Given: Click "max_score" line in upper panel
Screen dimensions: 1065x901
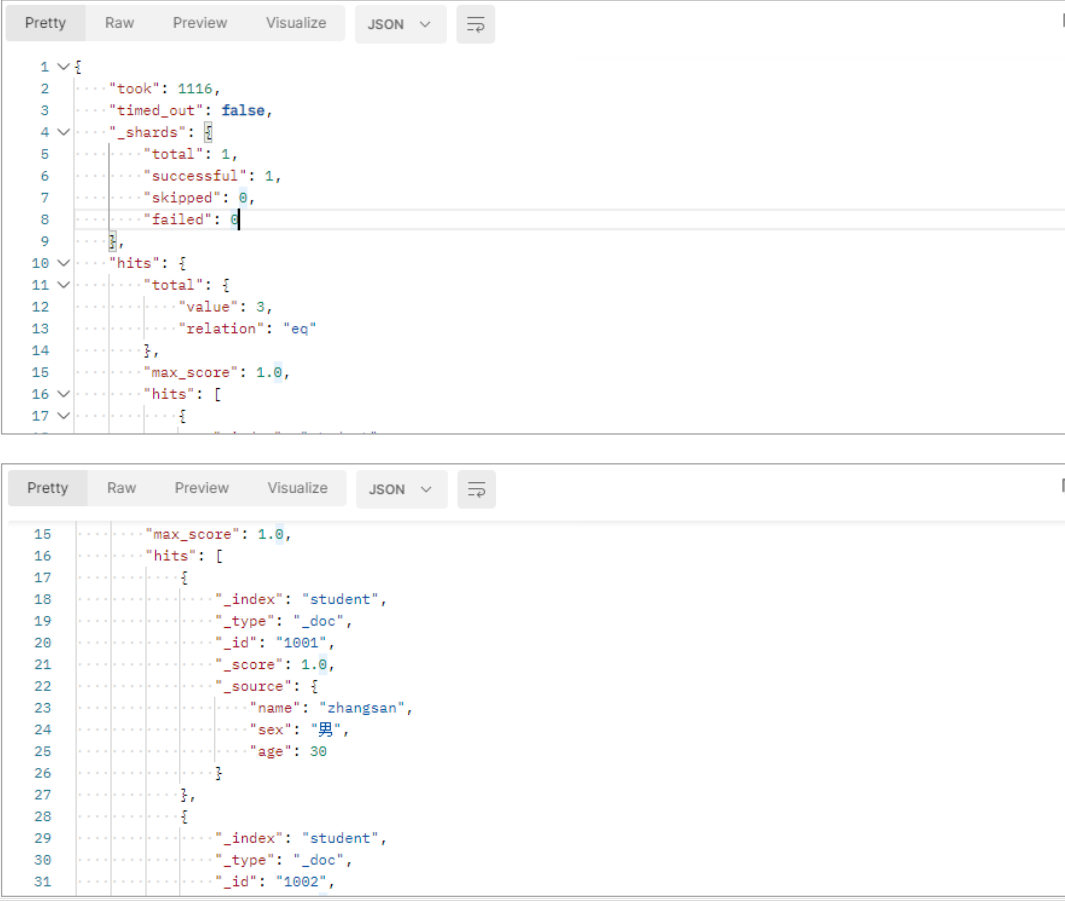Looking at the screenshot, I should pyautogui.click(x=217, y=372).
